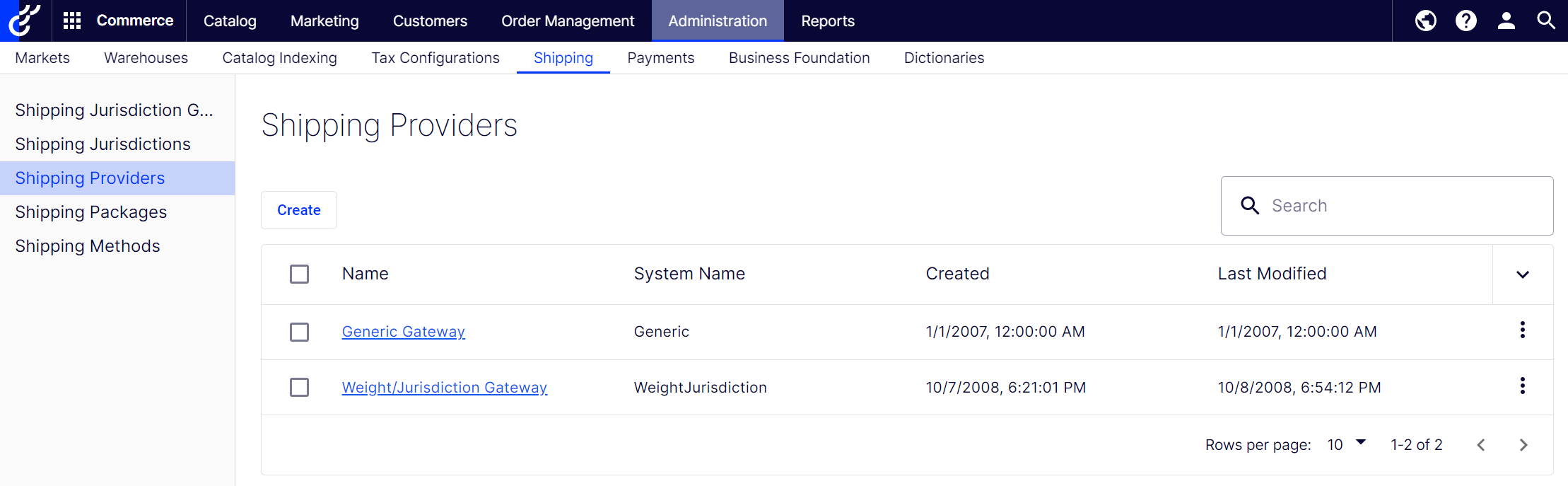Screen dimensions: 1568x486
Task: Check the Weight/Jurisdiction Gateway row checkbox
Action: click(300, 387)
